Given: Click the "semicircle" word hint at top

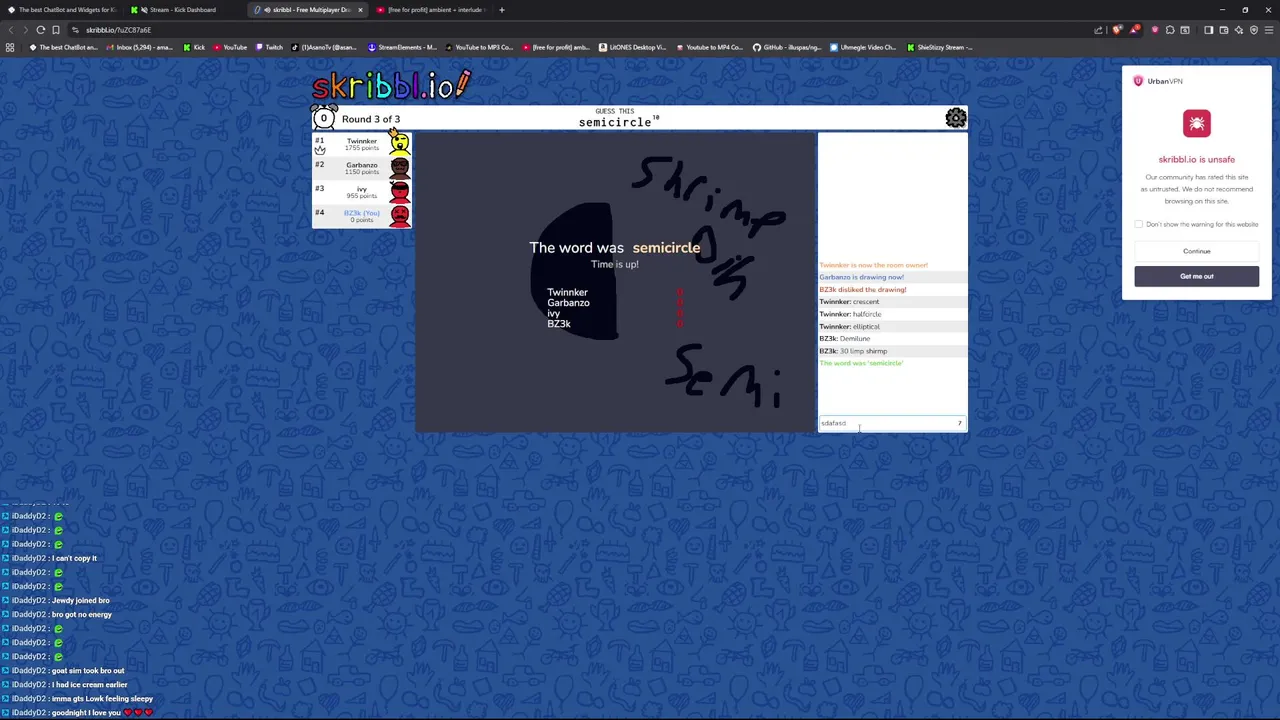Looking at the screenshot, I should tap(615, 122).
